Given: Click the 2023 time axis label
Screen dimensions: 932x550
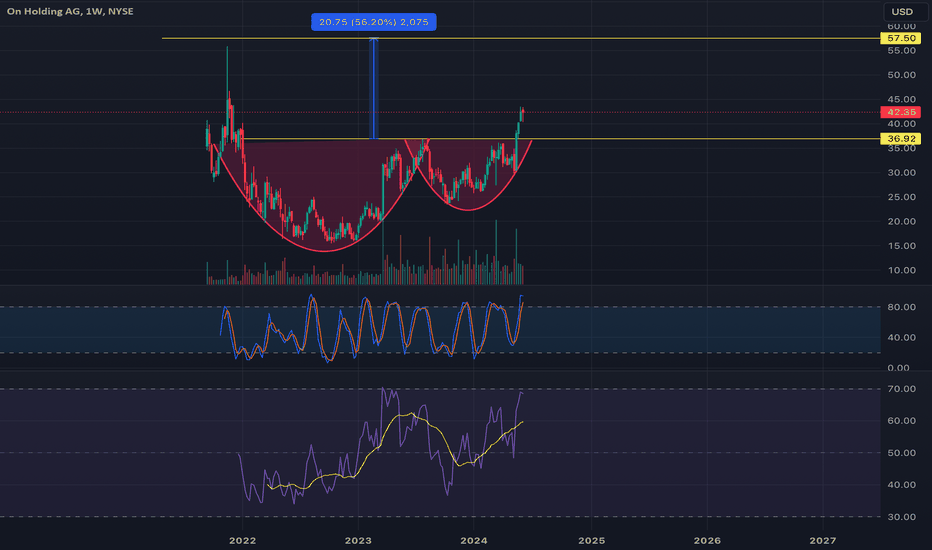Looking at the screenshot, I should point(358,540).
